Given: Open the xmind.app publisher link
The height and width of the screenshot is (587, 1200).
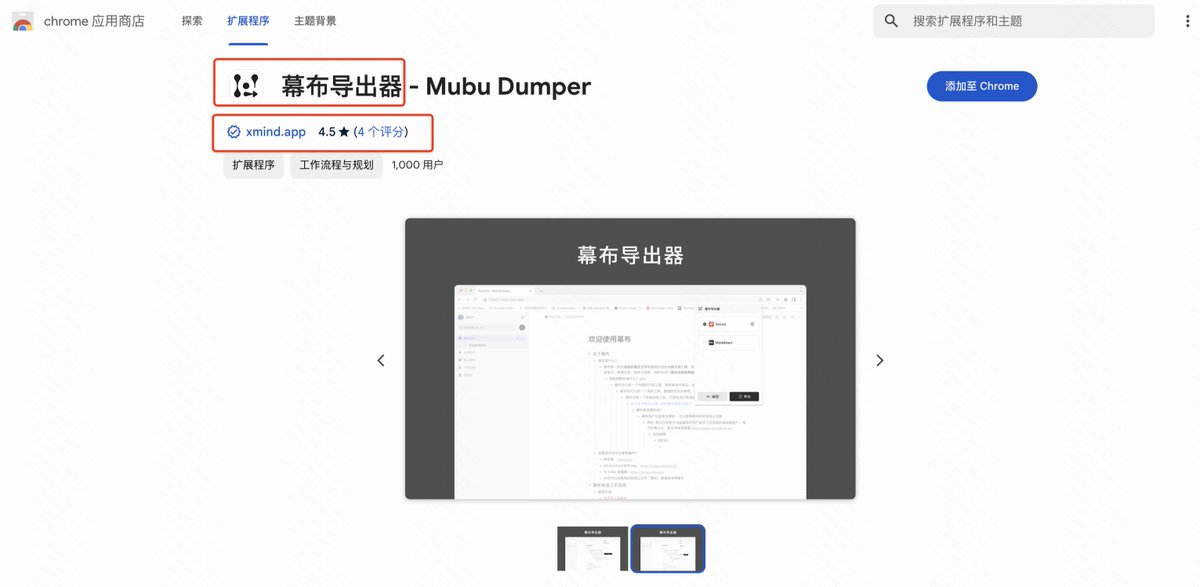Looking at the screenshot, I should click(276, 132).
